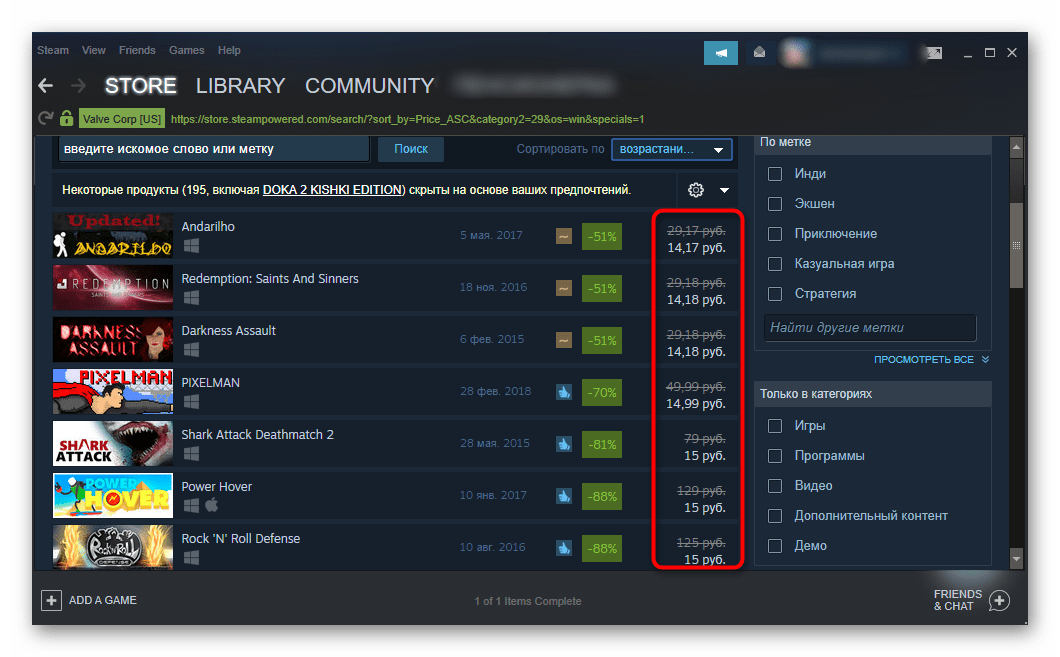Click the Apple platform icon under Power Hover

point(212,505)
